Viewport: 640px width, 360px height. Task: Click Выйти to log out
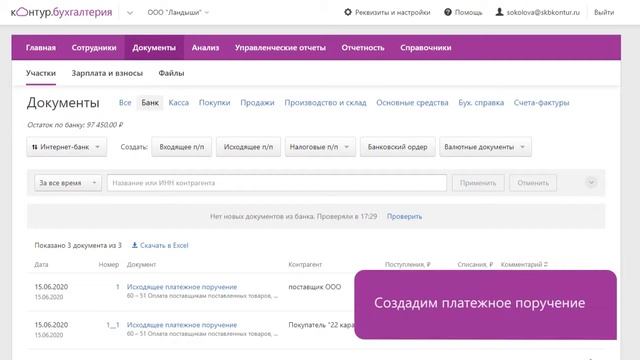[x=604, y=13]
